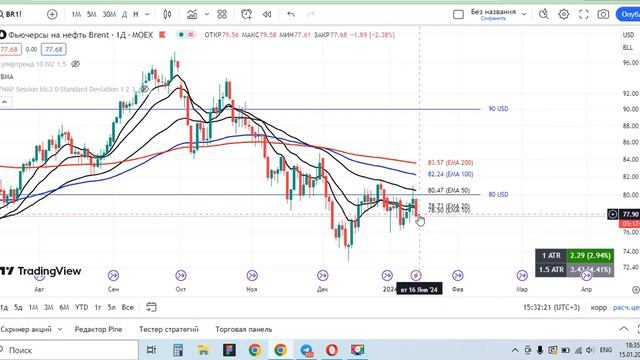
Task: Open Торговая панель tab
Action: point(244,329)
